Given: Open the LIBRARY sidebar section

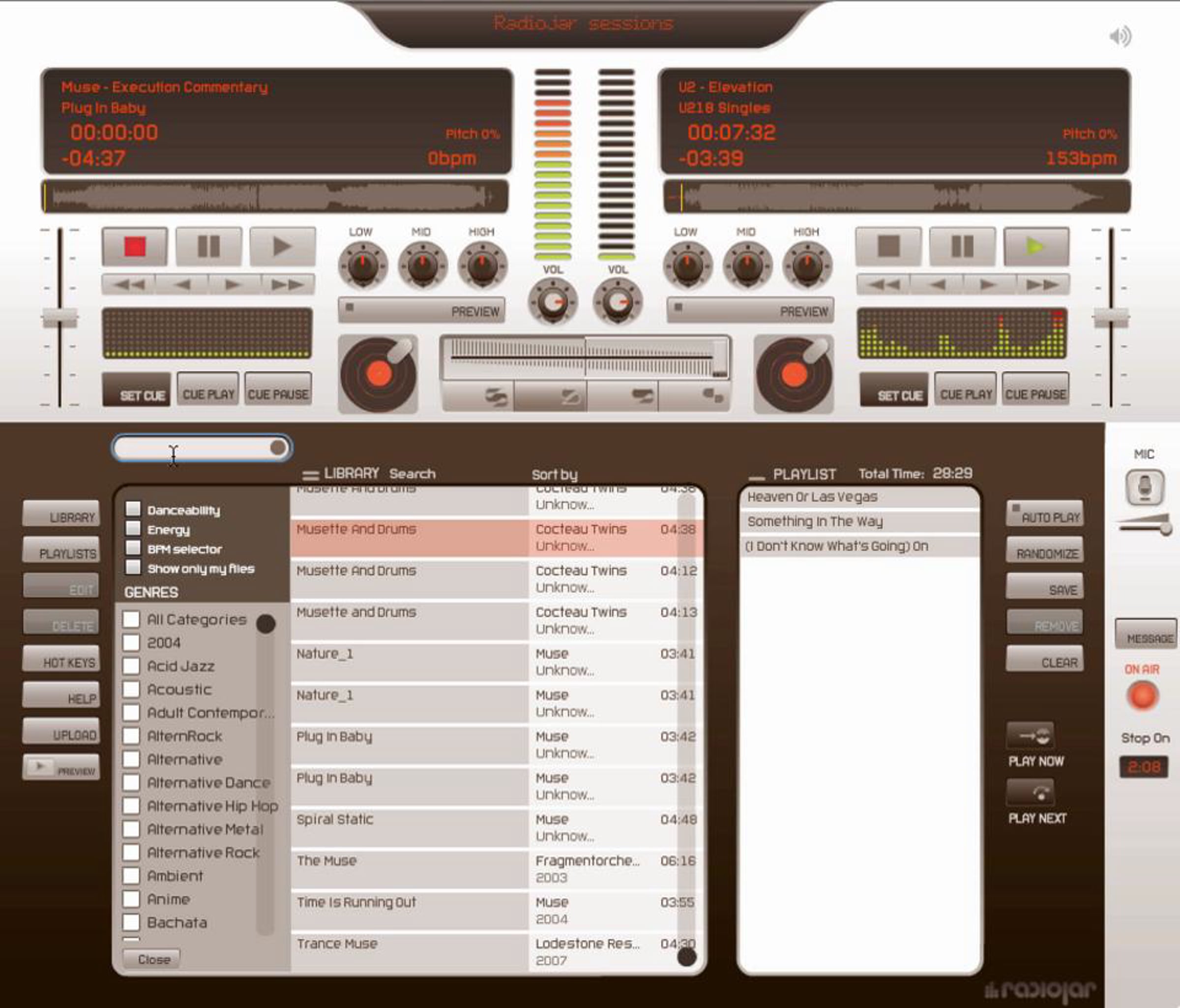Looking at the screenshot, I should [x=61, y=514].
